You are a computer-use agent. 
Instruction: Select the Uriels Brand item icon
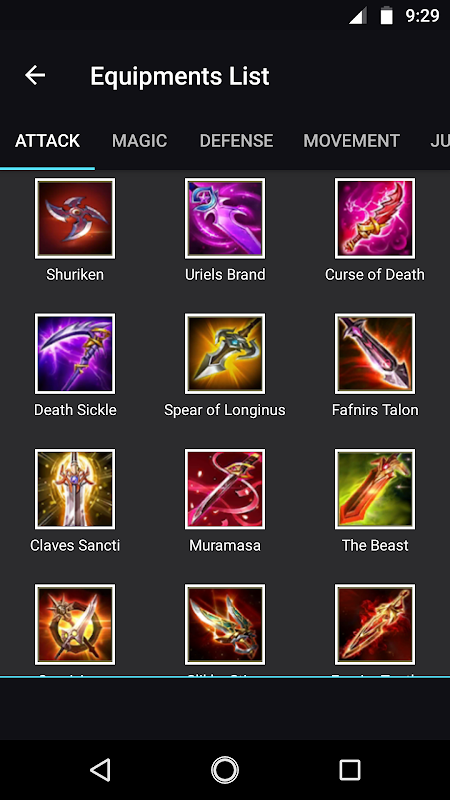[x=225, y=218]
